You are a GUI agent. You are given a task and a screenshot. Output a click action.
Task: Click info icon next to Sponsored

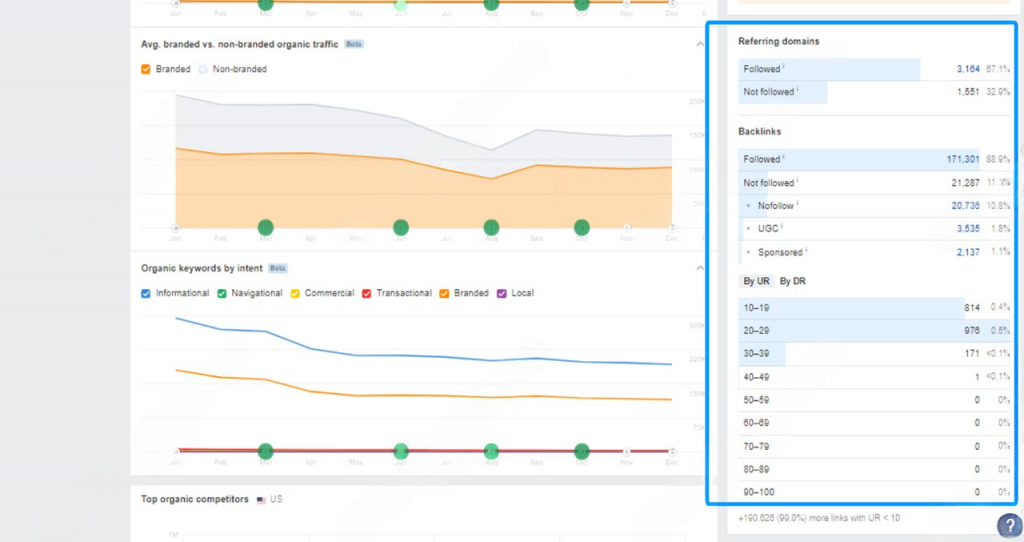click(x=806, y=249)
